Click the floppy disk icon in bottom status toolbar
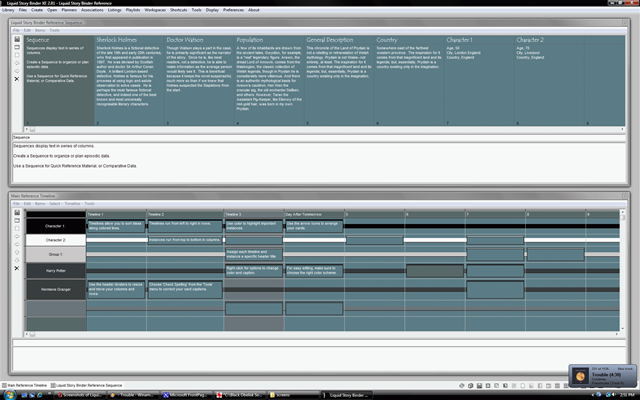The height and width of the screenshot is (400, 640). (x=479, y=386)
